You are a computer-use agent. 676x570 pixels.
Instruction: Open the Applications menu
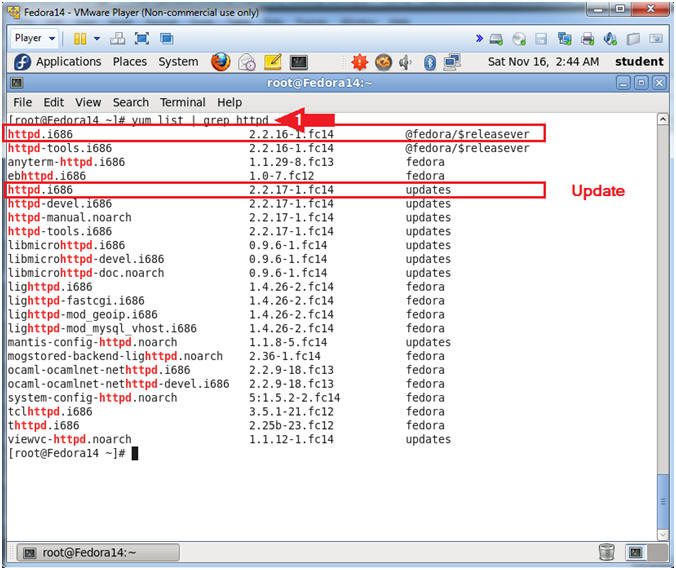point(69,62)
